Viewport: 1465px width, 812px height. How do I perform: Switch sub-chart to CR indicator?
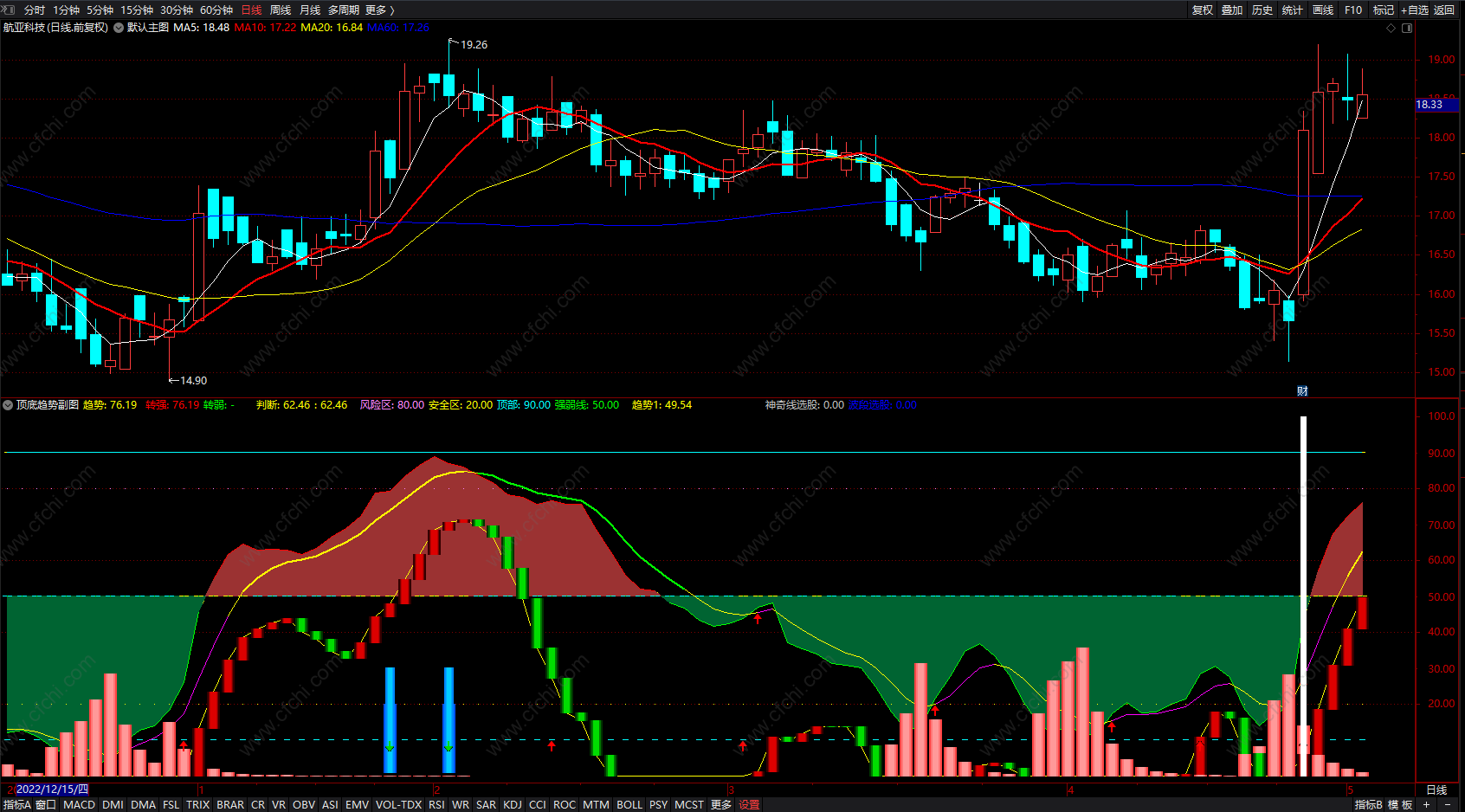(x=258, y=805)
